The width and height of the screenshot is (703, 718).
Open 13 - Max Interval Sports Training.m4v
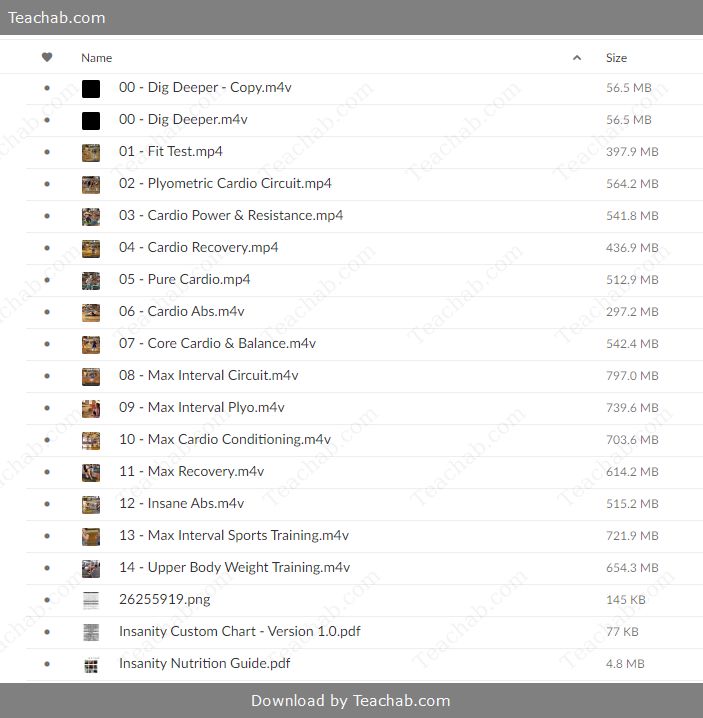pyautogui.click(x=234, y=535)
